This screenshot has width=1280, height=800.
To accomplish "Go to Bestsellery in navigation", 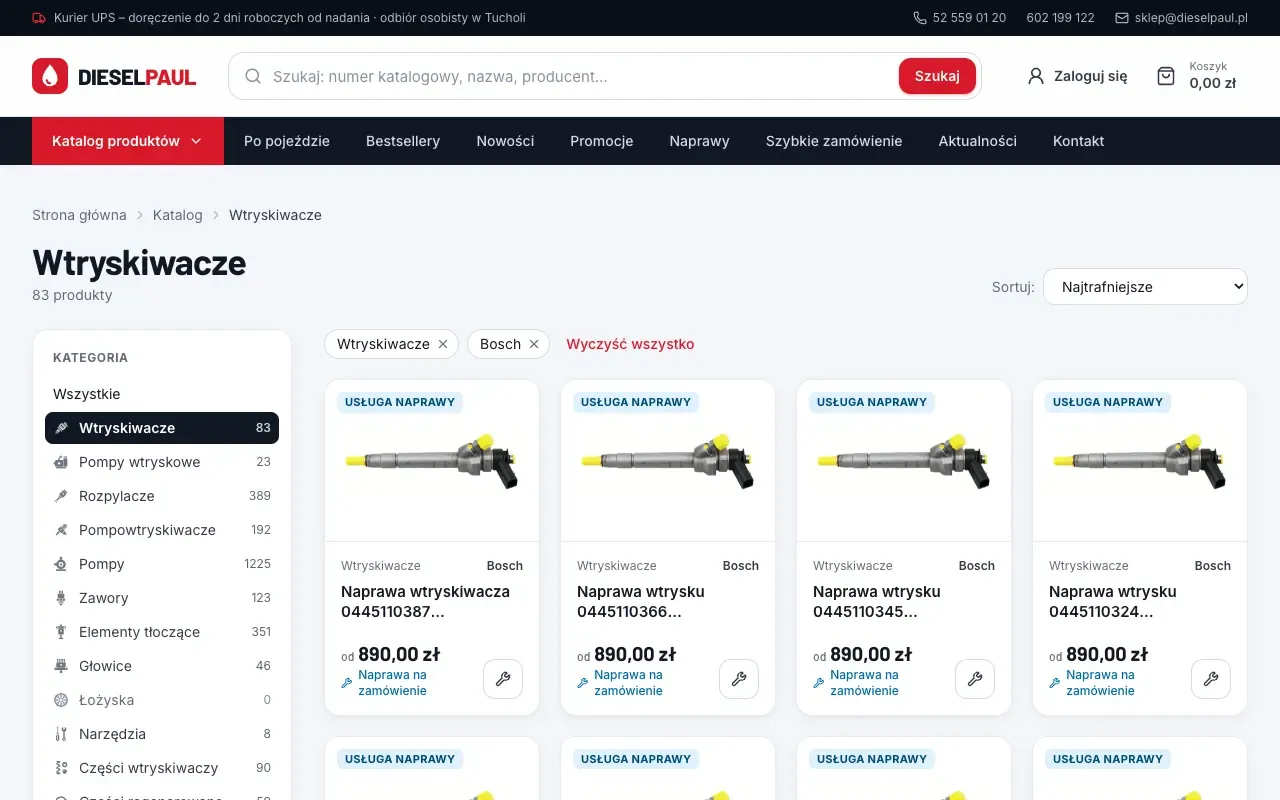I will tap(403, 141).
